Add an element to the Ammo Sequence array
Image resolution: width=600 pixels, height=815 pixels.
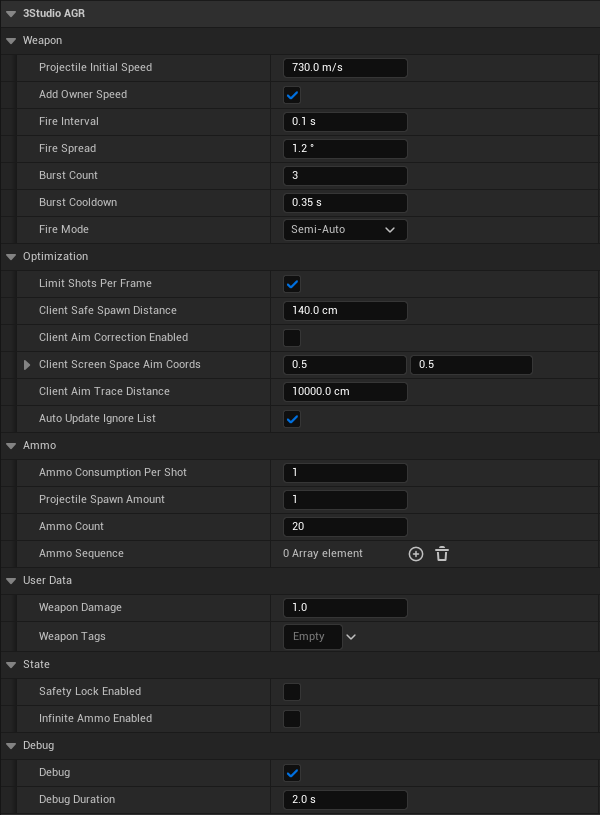(416, 553)
